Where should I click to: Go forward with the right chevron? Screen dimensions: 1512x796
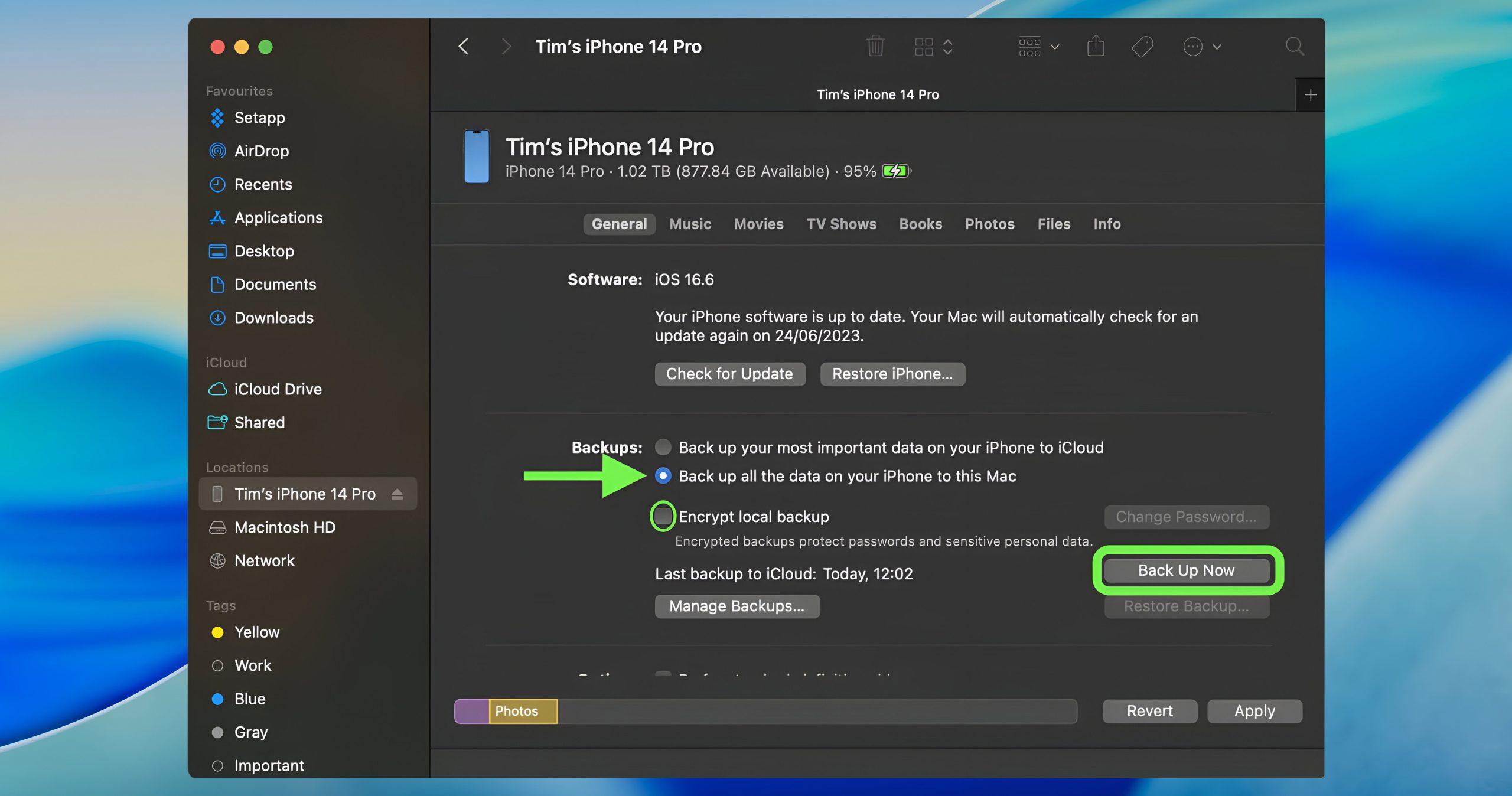pyautogui.click(x=506, y=47)
